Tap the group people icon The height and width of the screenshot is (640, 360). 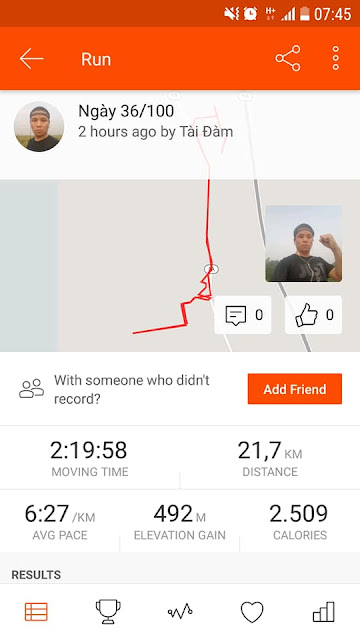(x=31, y=389)
